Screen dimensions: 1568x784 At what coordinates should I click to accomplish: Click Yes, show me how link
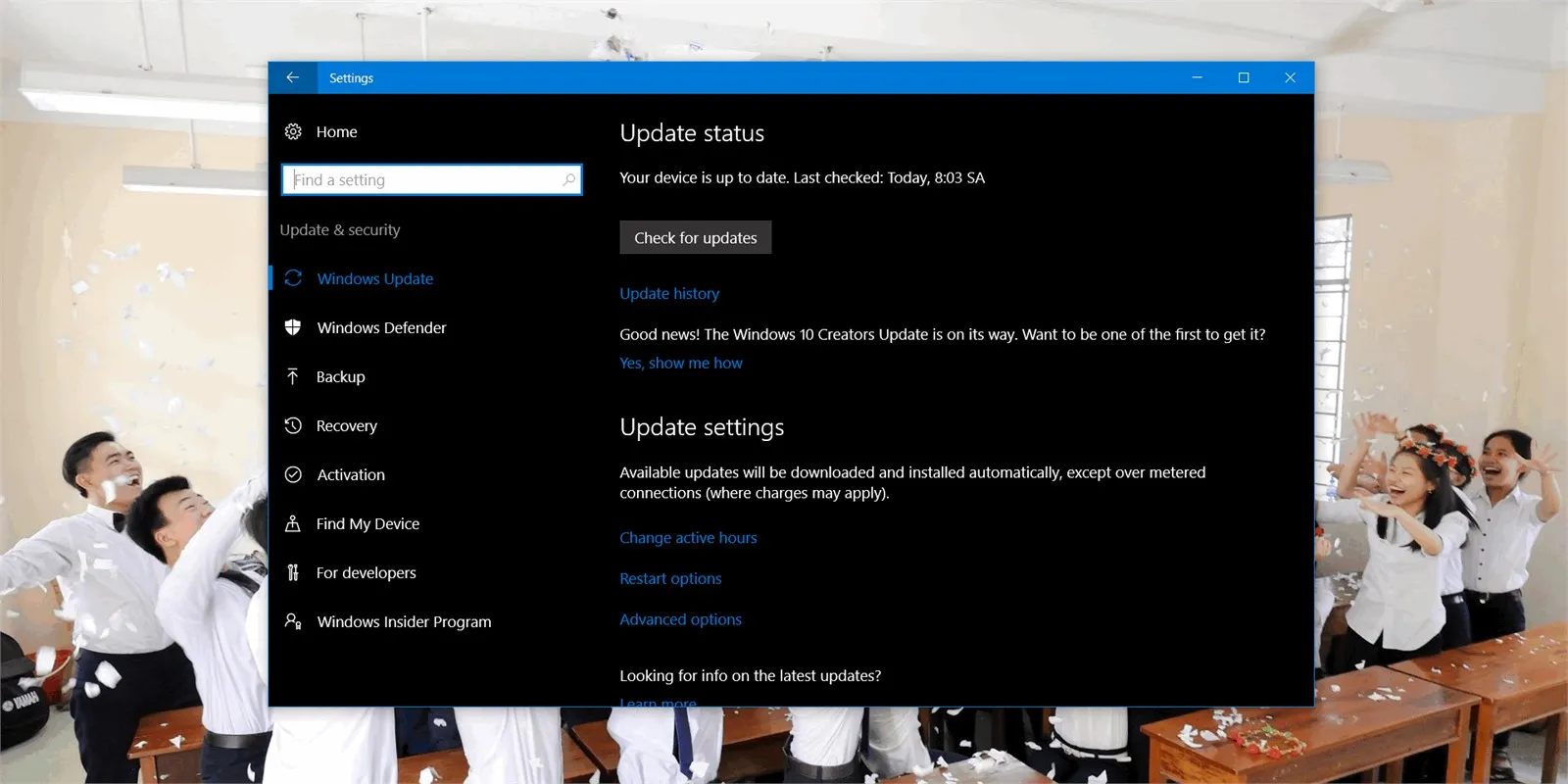pos(681,363)
